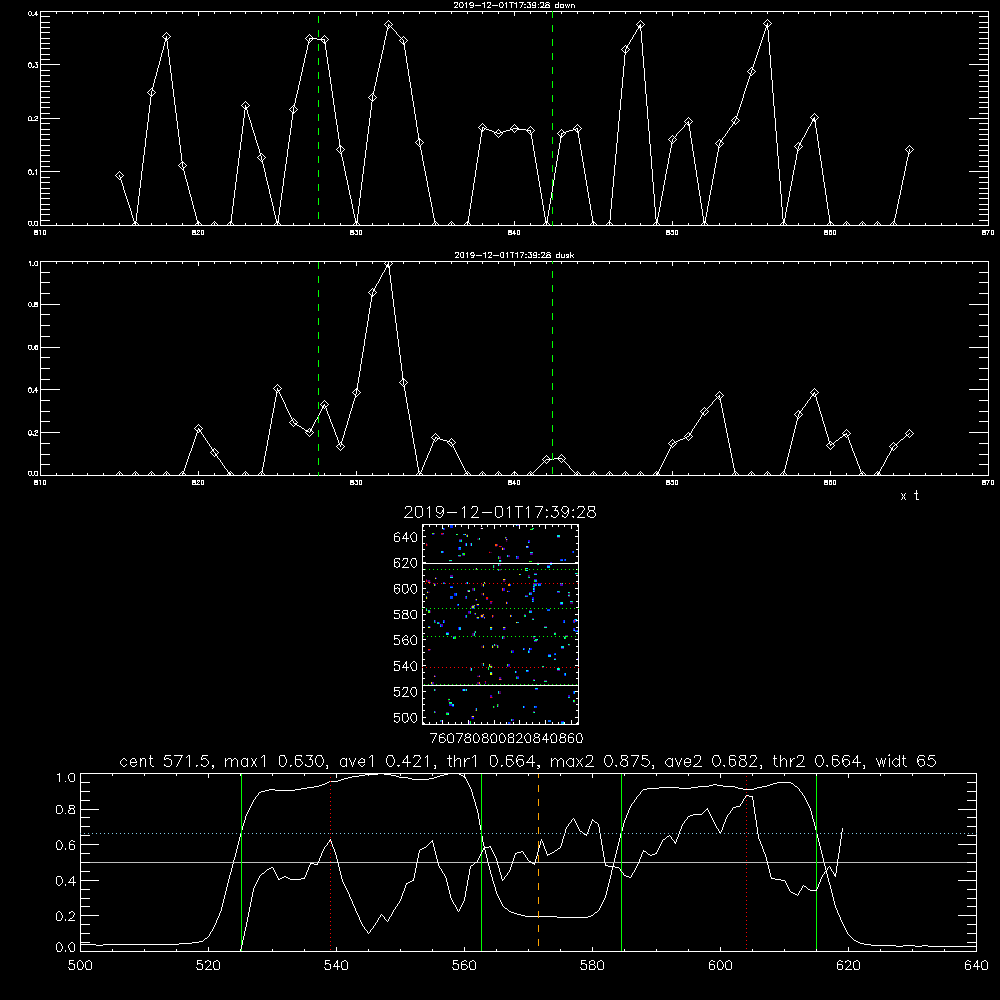Screen dimensions: 1000x1000
Task: Click the '640' tick label on the bottom plot x-axis
Action: (976, 965)
